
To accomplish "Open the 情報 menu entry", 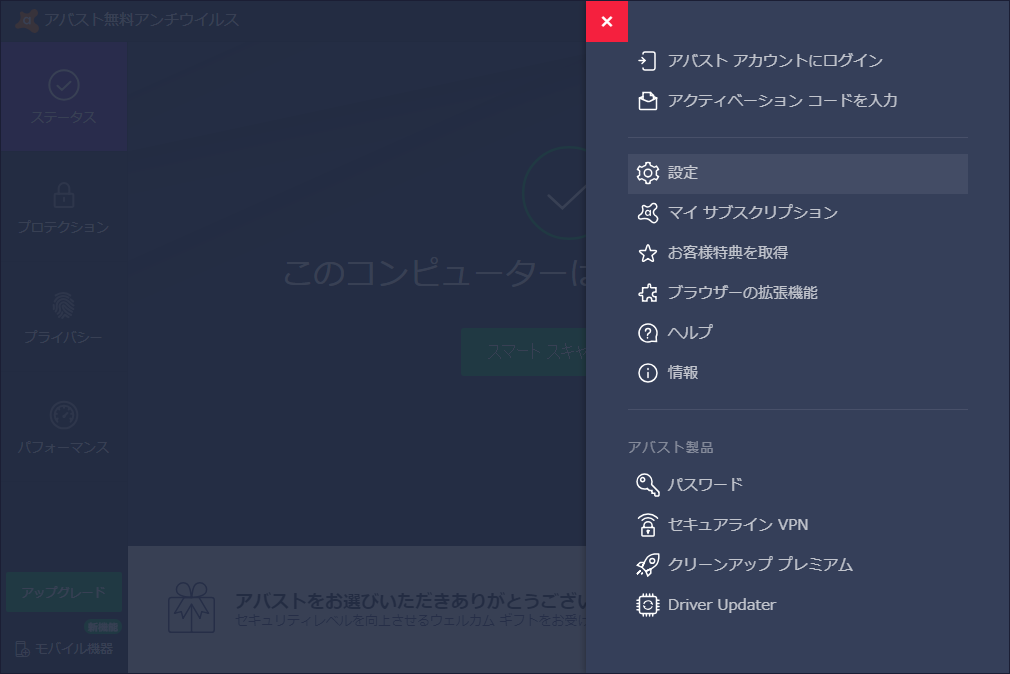I will (x=797, y=373).
